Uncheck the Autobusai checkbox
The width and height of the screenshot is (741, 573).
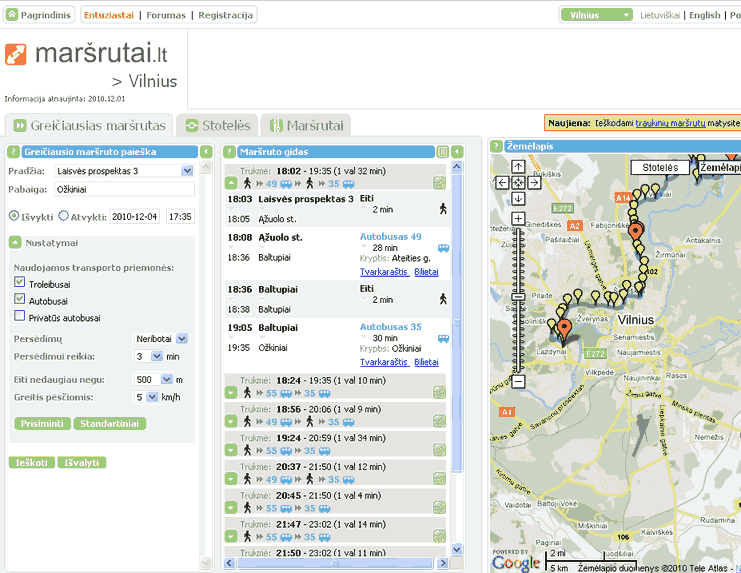[x=19, y=299]
